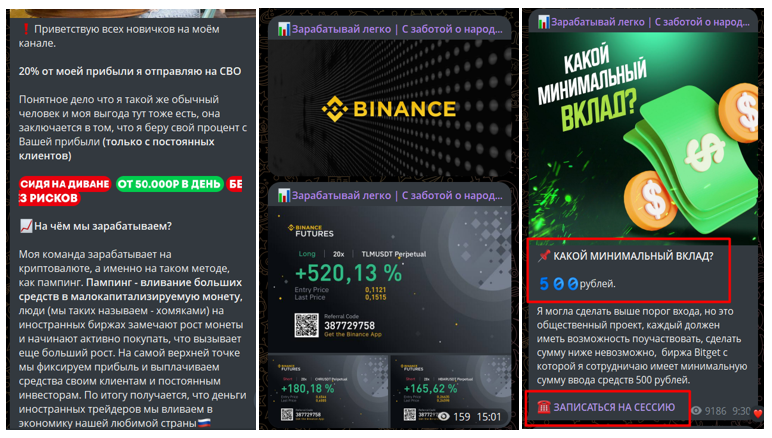Click the pushpin icon beside КАКОЙ МИНИМАЛЬНЫЙ ВКЛАД
The image size is (772, 438).
pos(544,256)
